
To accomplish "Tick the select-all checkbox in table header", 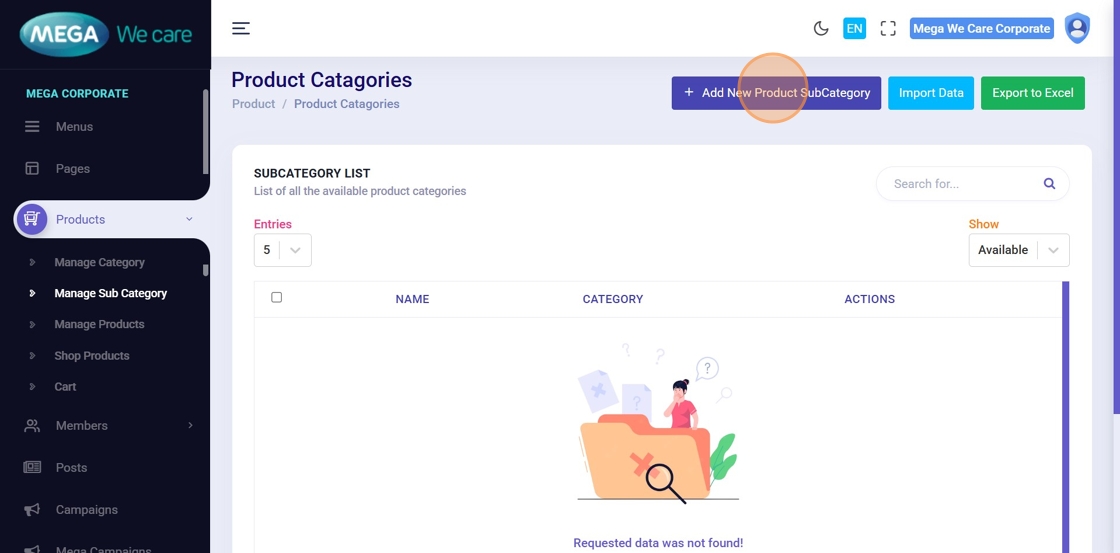I will coord(277,298).
